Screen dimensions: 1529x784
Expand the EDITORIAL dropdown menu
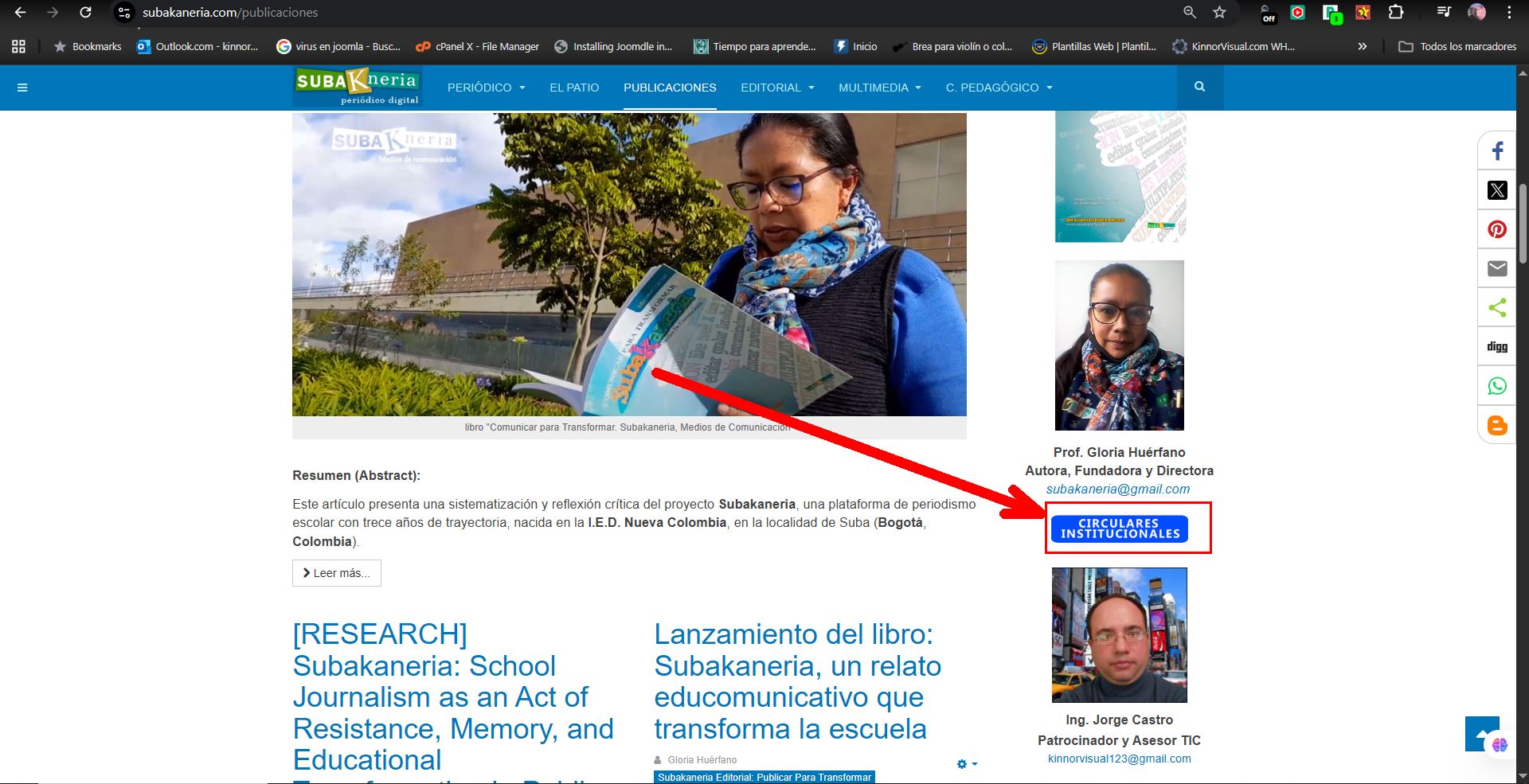pyautogui.click(x=777, y=88)
